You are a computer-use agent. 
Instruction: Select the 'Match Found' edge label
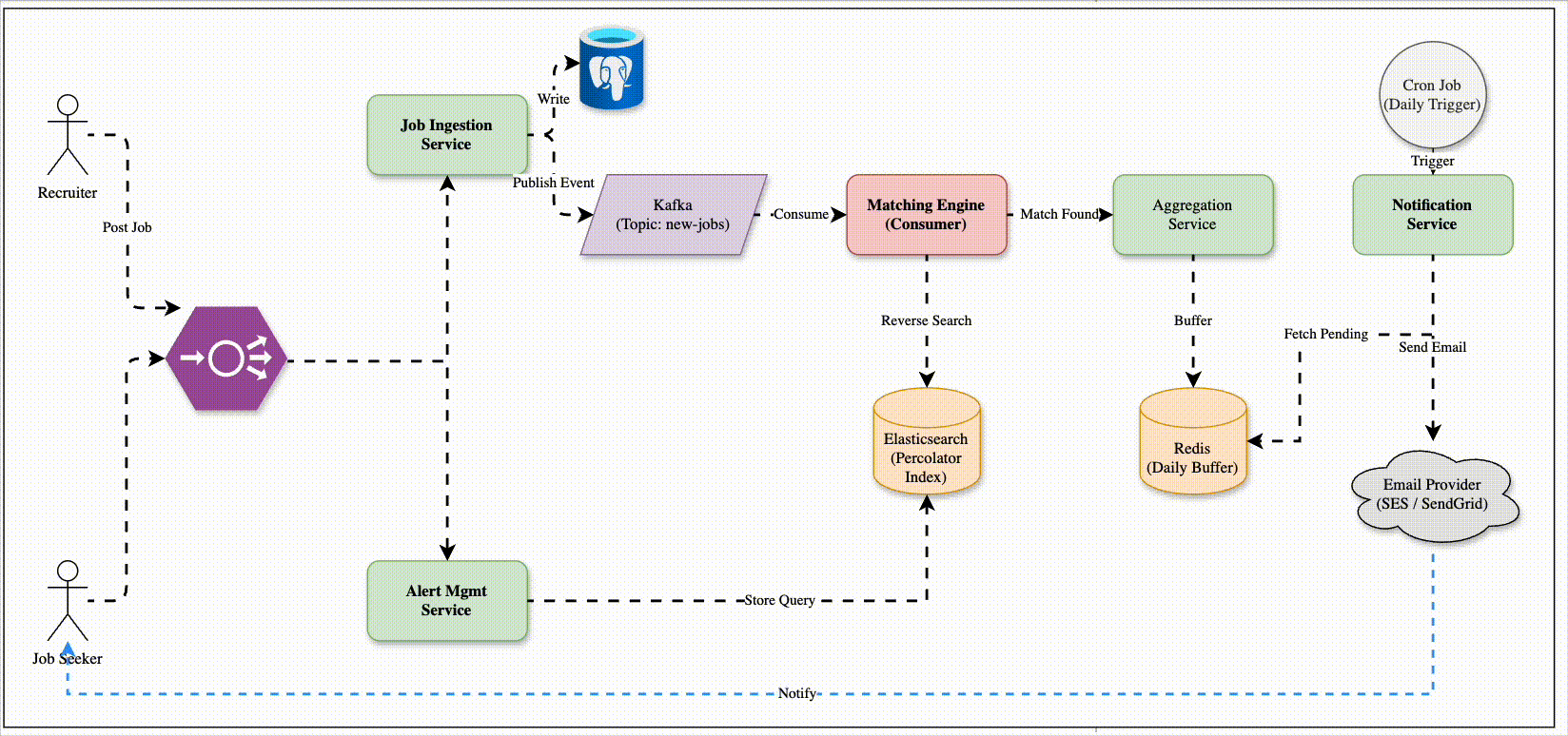tap(1060, 214)
